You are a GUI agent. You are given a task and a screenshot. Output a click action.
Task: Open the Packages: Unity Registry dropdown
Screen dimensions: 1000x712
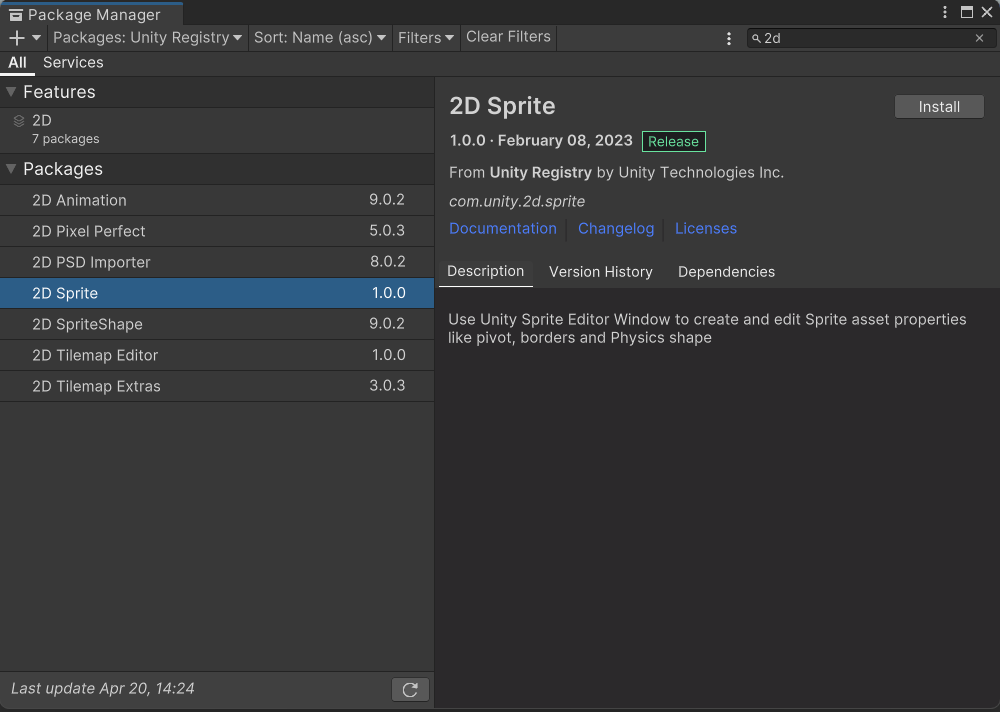147,38
